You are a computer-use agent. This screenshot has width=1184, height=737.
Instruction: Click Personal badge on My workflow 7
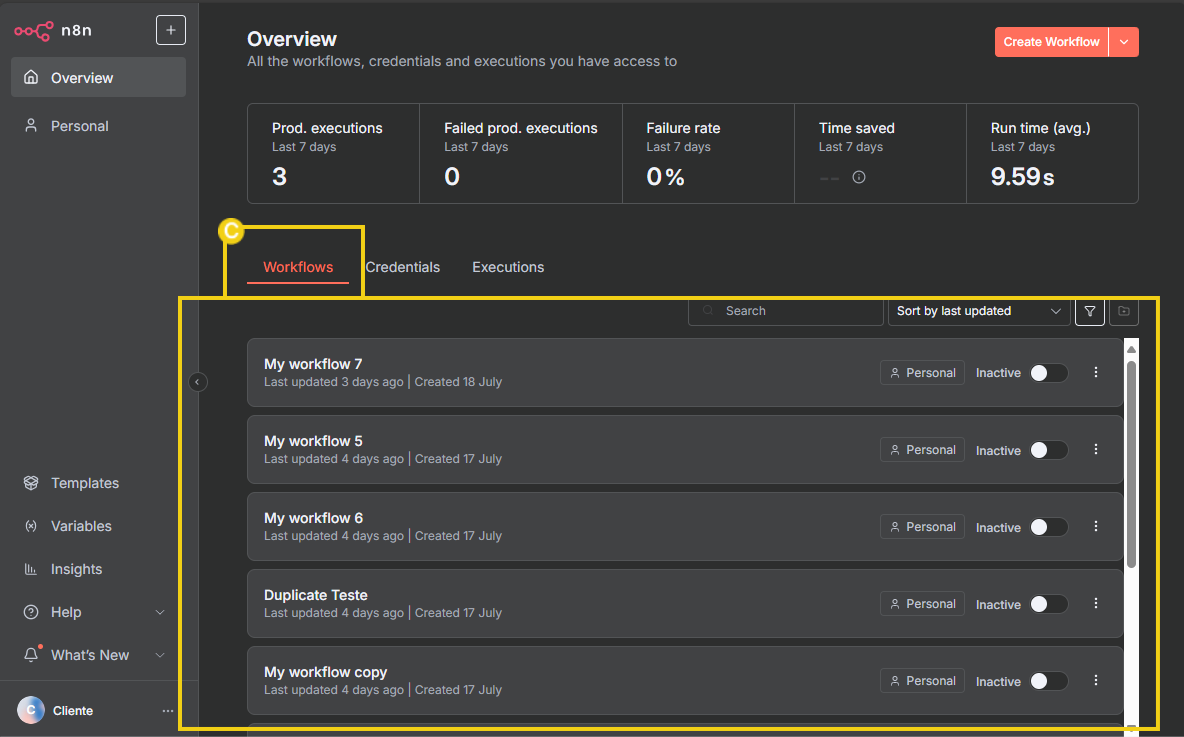[922, 372]
